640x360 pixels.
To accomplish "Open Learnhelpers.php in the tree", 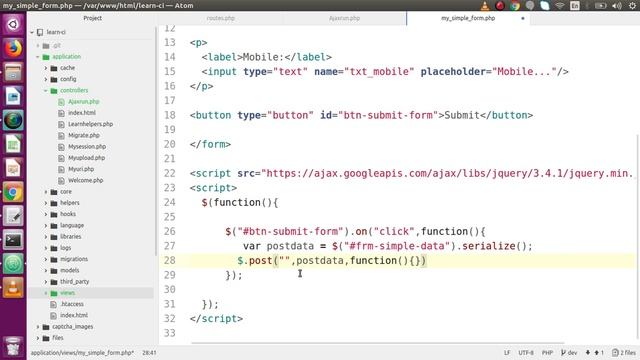I will pyautogui.click(x=90, y=124).
